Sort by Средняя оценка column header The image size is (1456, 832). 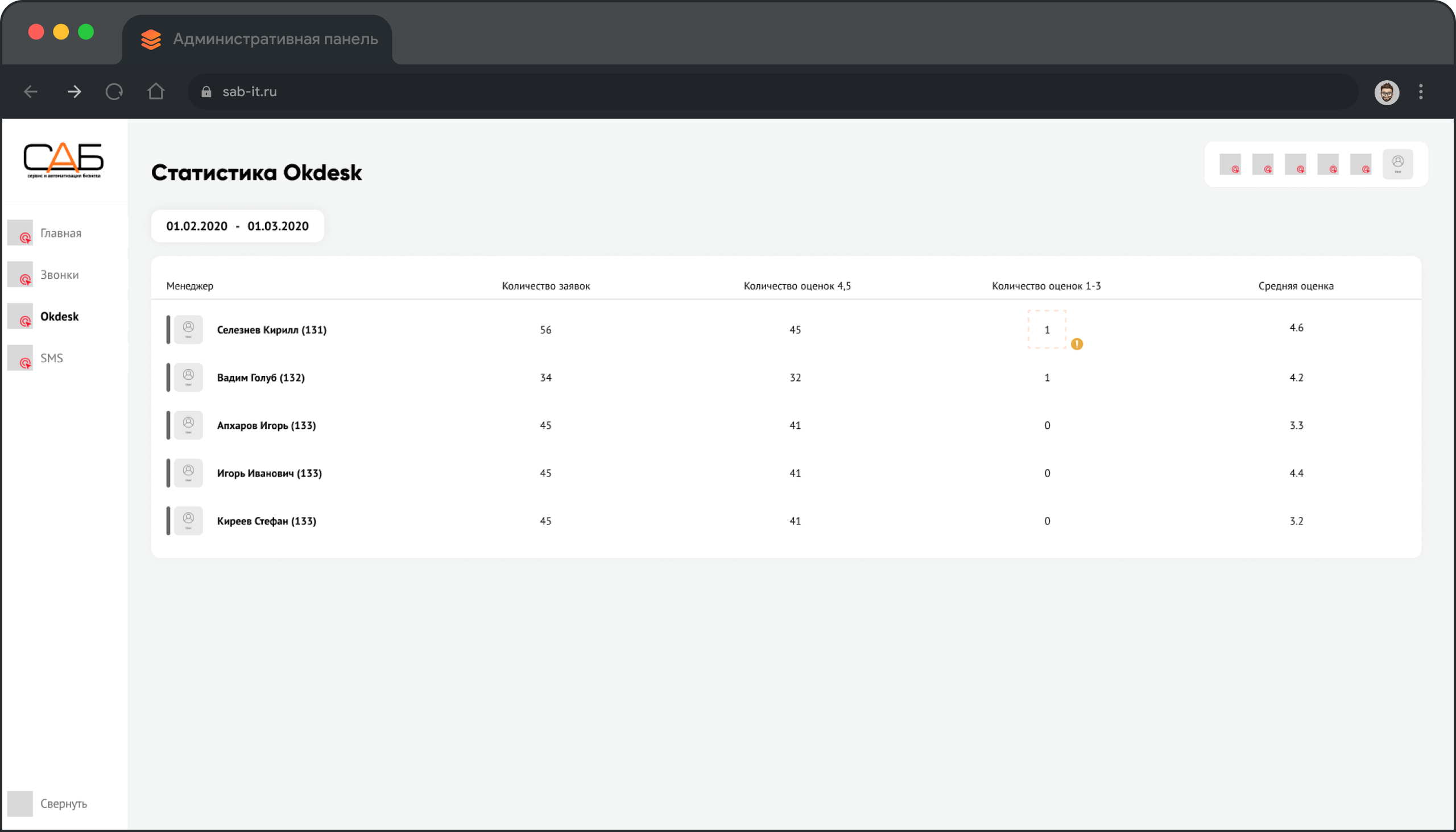pyautogui.click(x=1296, y=285)
